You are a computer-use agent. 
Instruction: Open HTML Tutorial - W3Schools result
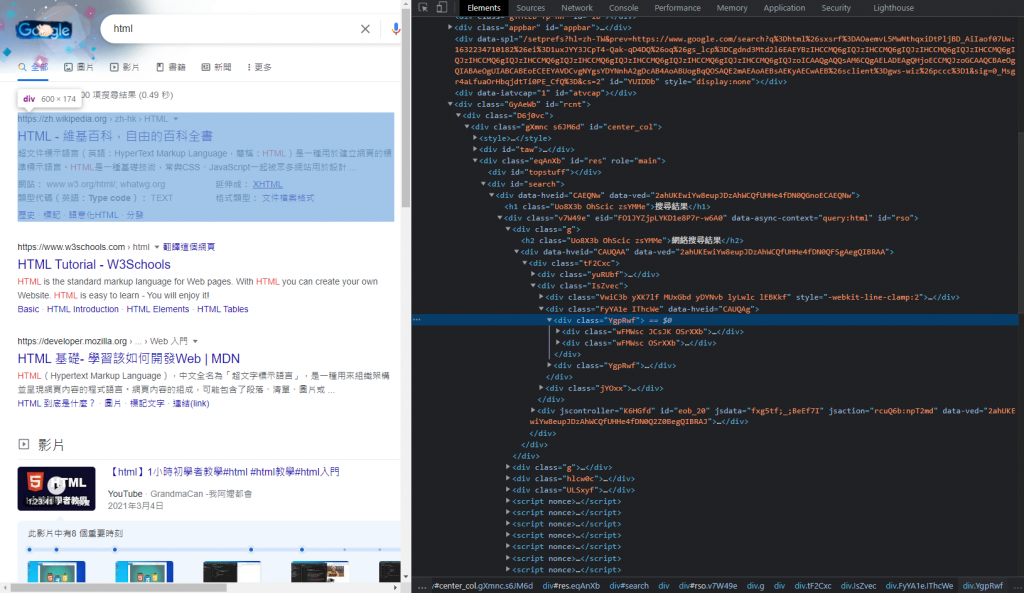[x=94, y=264]
